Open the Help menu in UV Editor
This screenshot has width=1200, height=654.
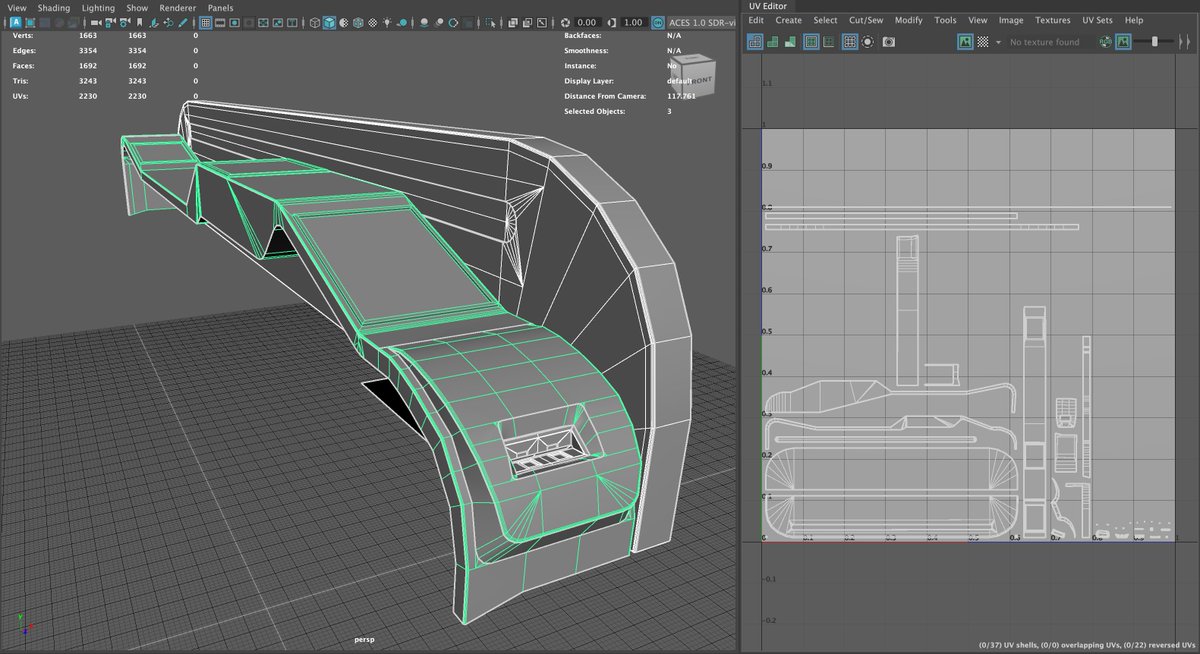1134,20
